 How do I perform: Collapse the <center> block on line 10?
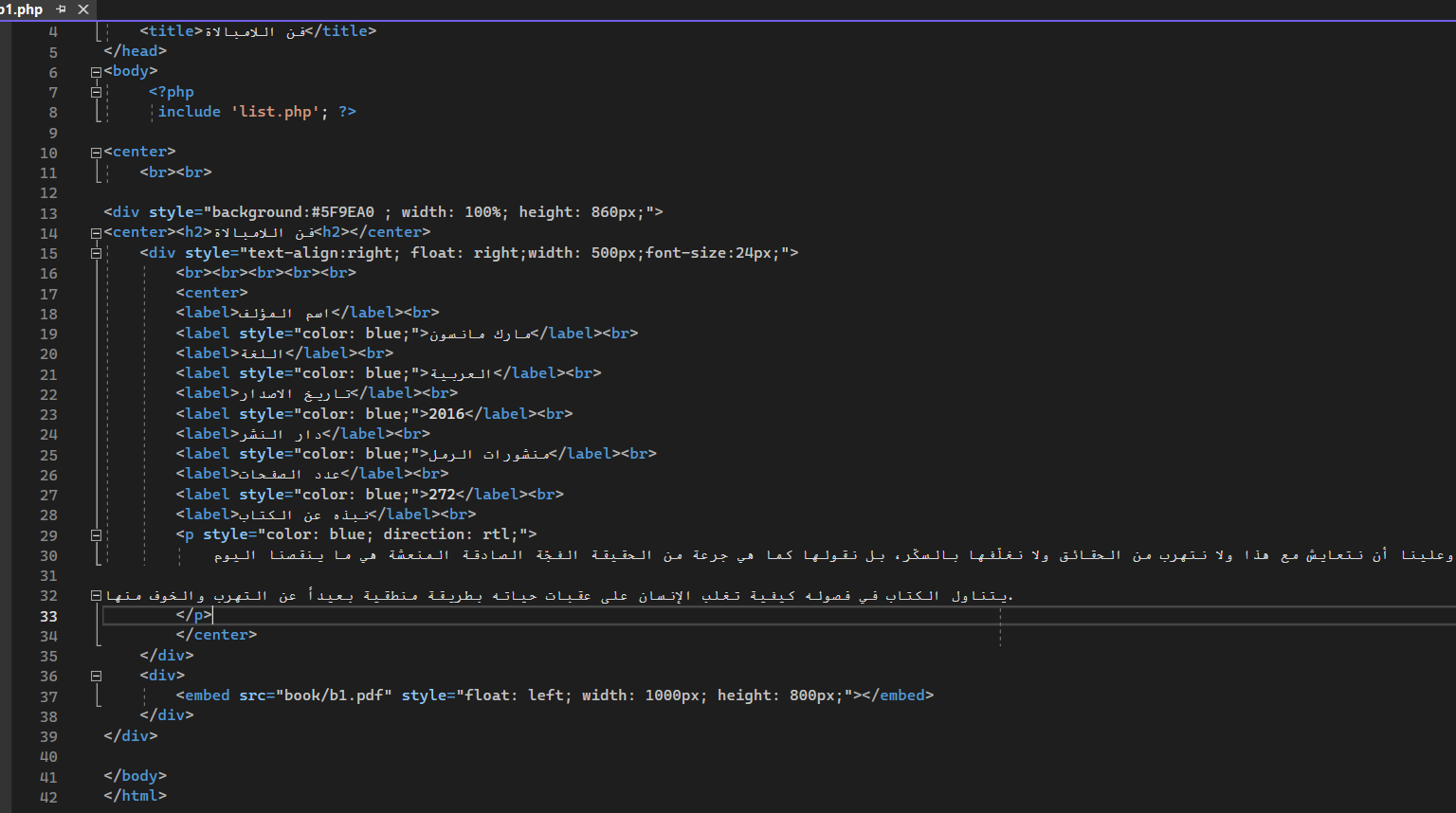tap(96, 153)
